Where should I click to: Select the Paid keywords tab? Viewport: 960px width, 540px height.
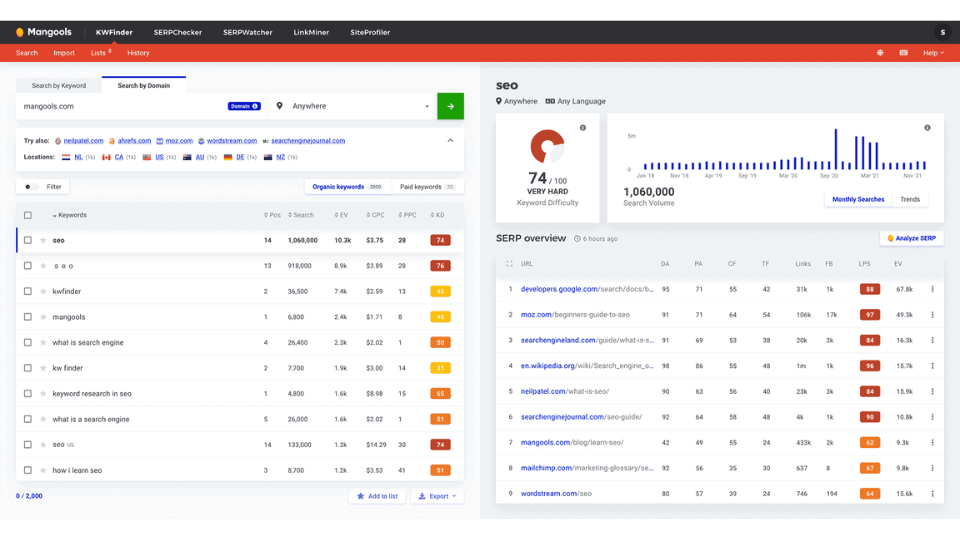tap(427, 187)
